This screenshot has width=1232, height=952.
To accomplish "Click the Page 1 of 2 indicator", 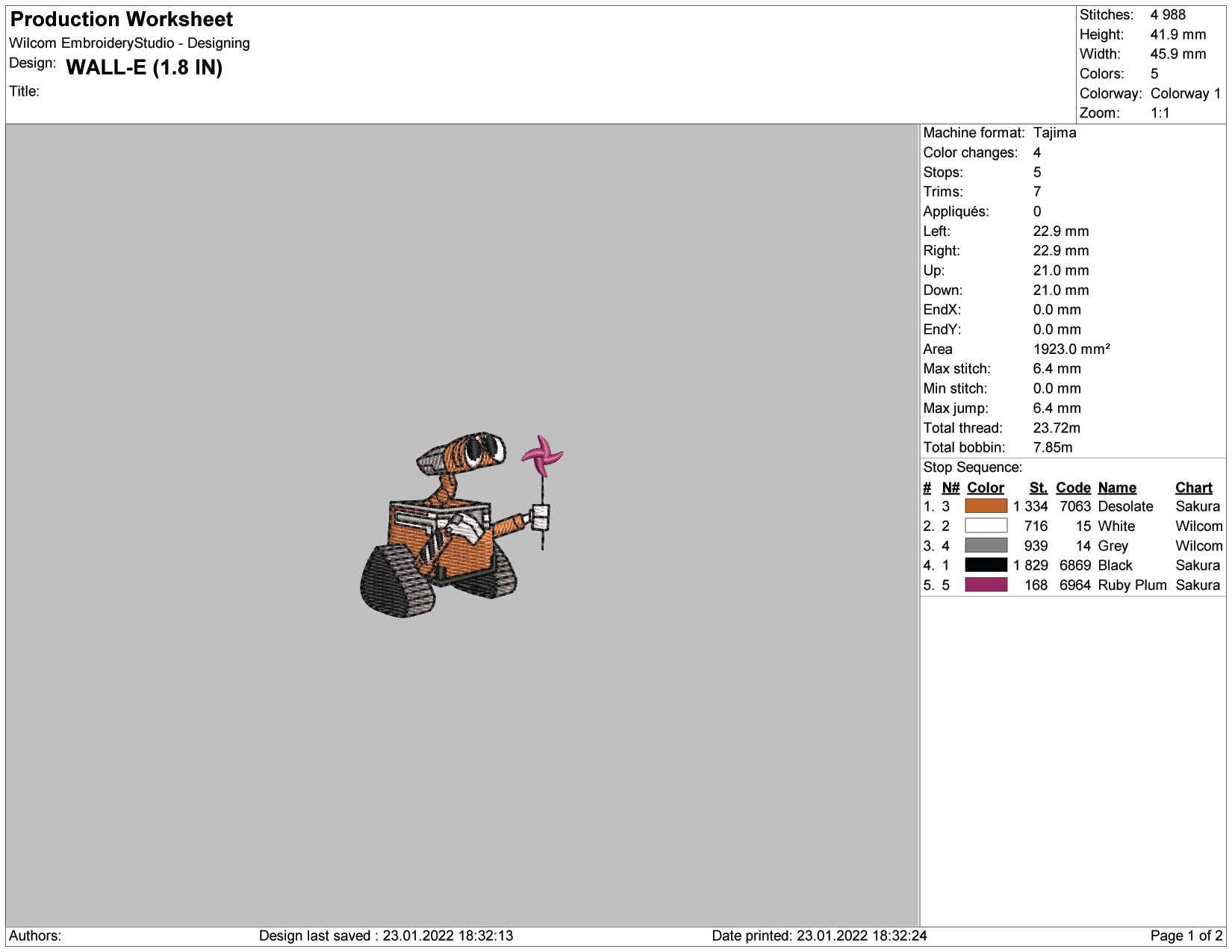I will point(1186,936).
